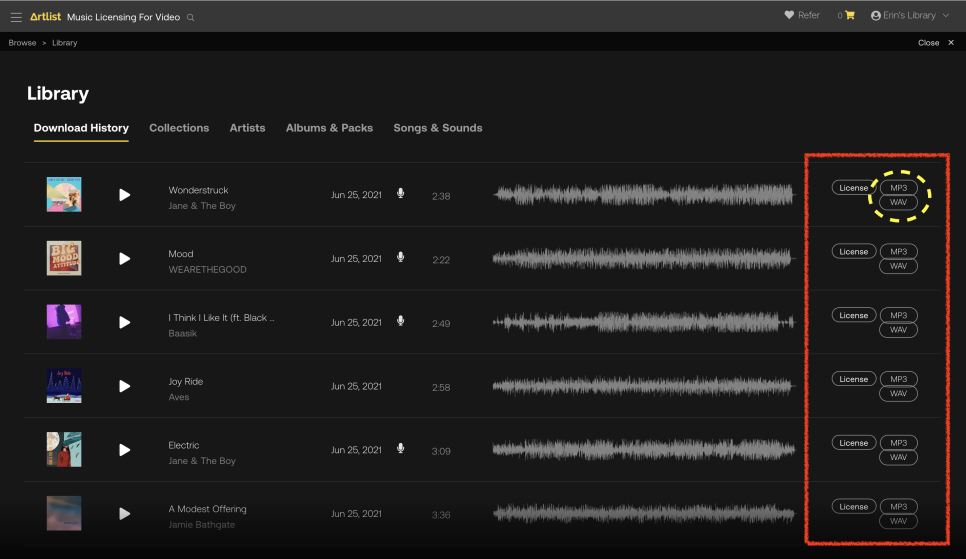This screenshot has height=559, width=966.
Task: Download A Modest Offering license
Action: (853, 507)
